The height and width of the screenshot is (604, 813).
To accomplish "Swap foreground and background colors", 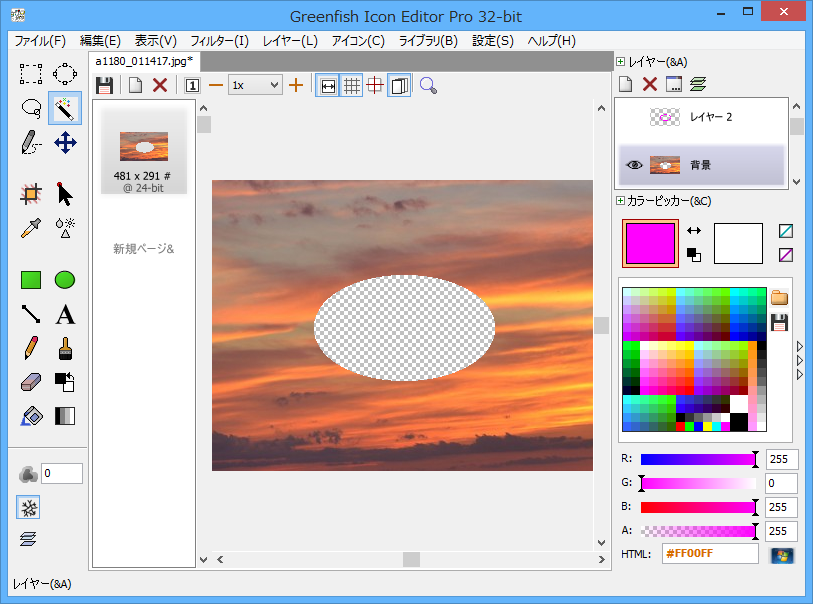I will 693,231.
